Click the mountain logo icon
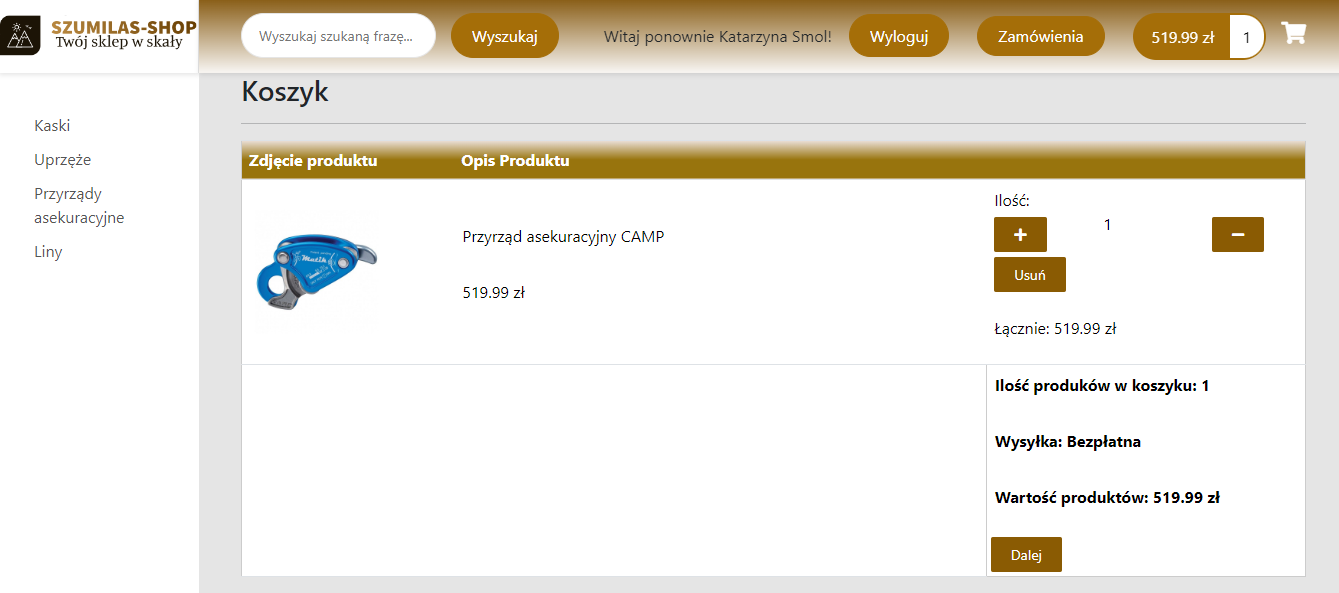 [x=21, y=36]
